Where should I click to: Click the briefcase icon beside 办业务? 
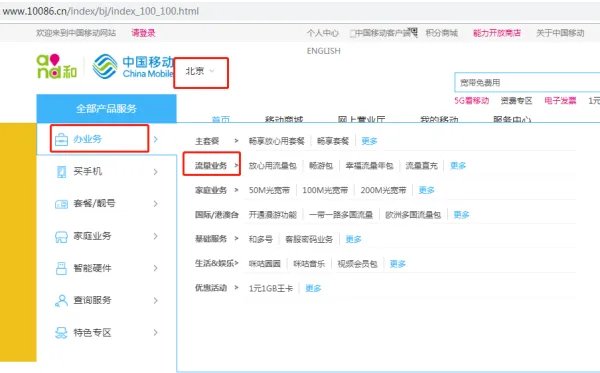[x=61, y=139]
